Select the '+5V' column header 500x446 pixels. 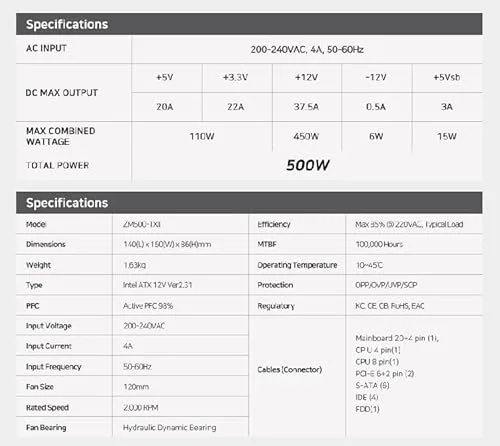(x=165, y=77)
